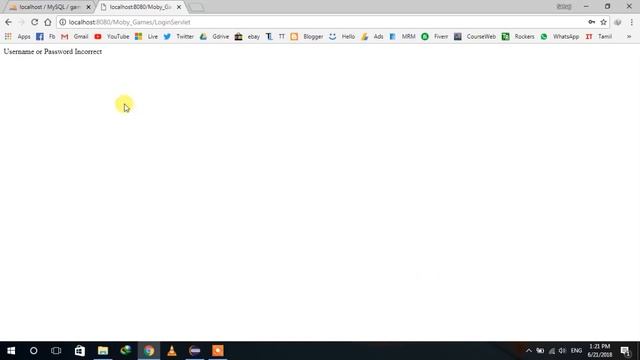Switch to Chrome in taskbar
640x360 pixels.
pos(149,351)
